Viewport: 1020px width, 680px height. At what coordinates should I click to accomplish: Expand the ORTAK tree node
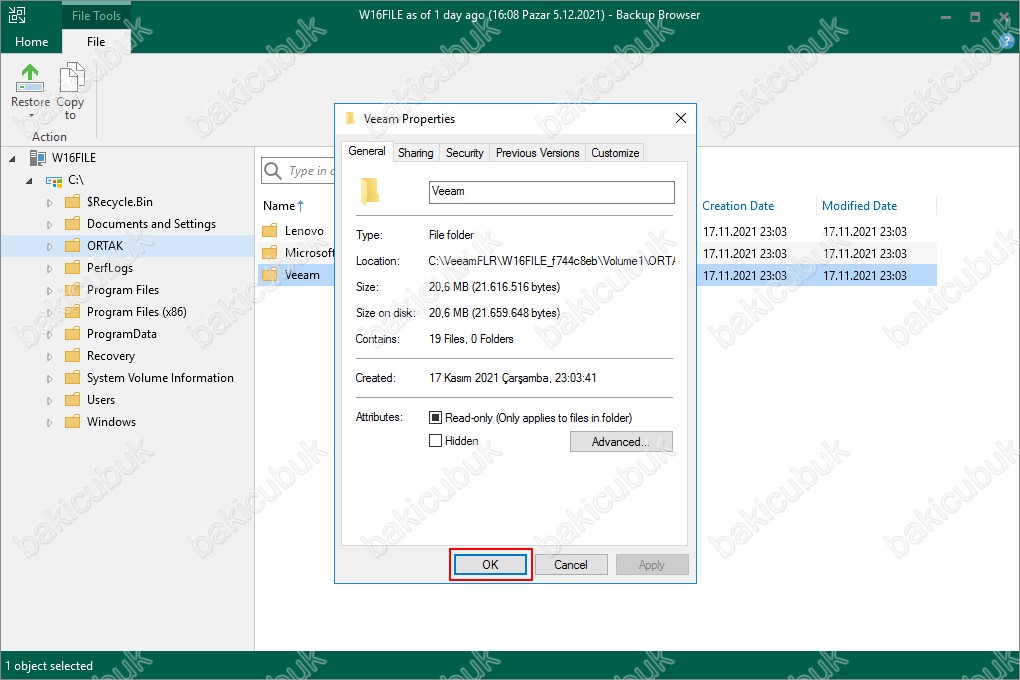tap(49, 246)
